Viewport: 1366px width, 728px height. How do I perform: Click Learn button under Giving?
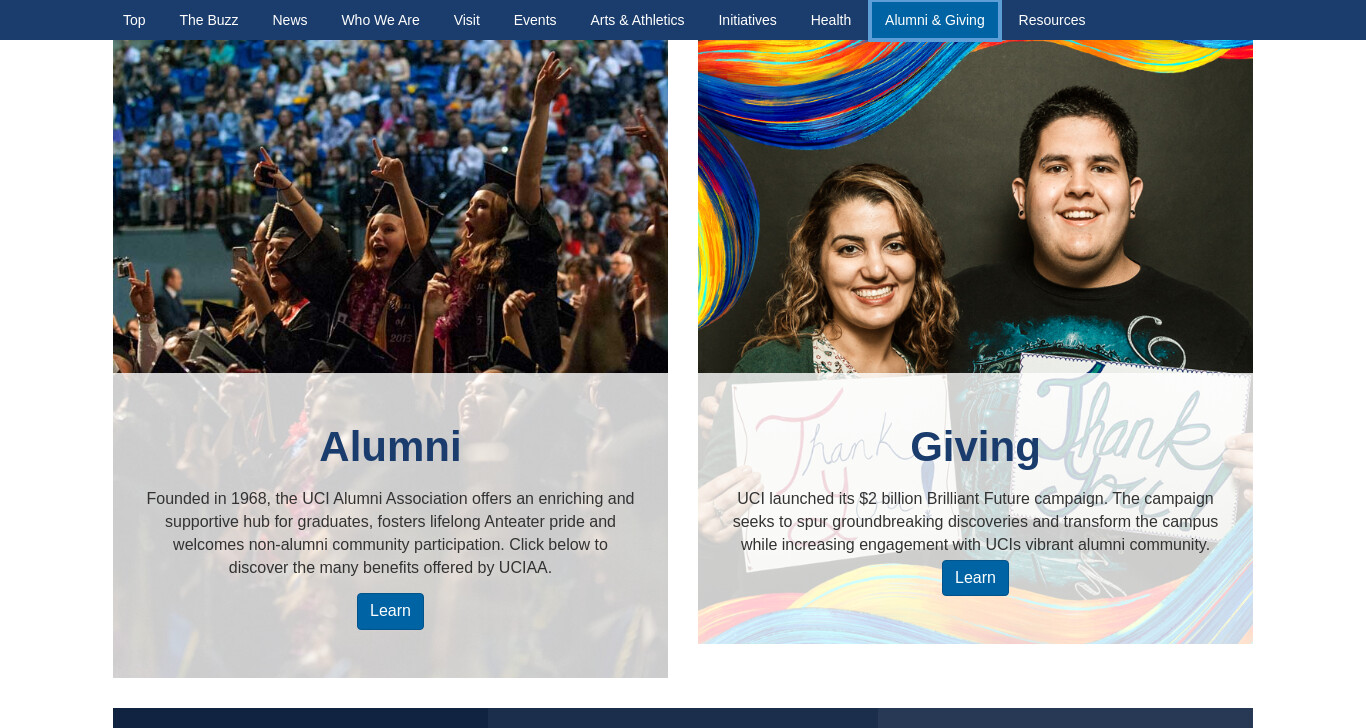point(975,578)
